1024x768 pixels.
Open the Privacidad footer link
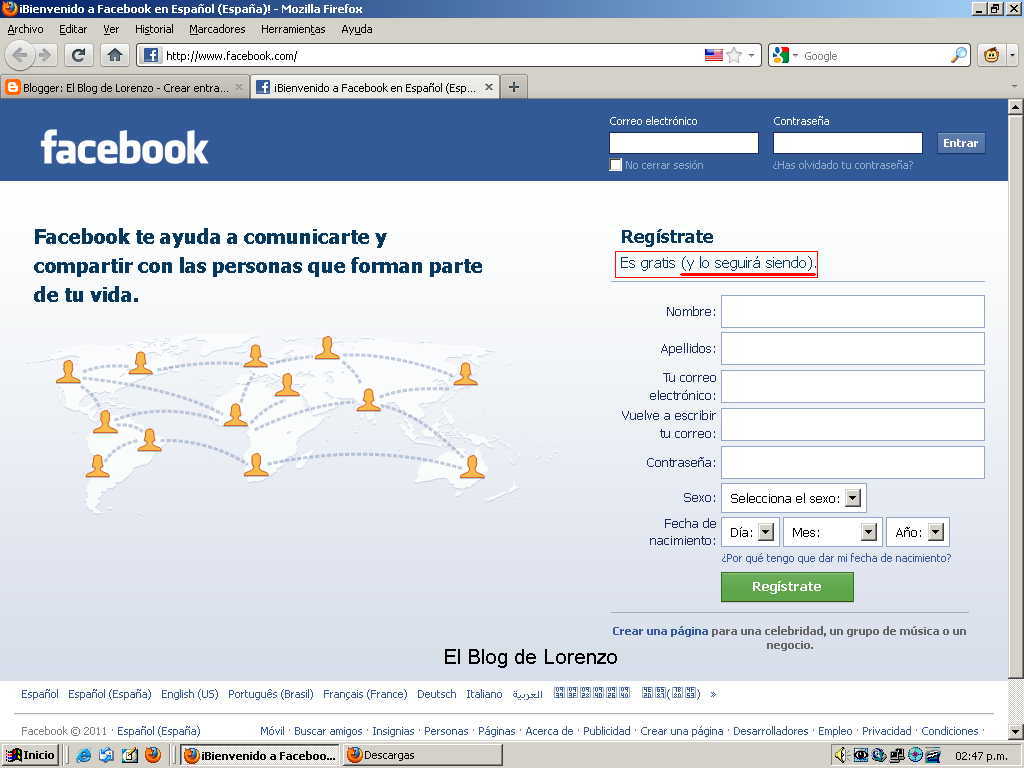pyautogui.click(x=886, y=731)
